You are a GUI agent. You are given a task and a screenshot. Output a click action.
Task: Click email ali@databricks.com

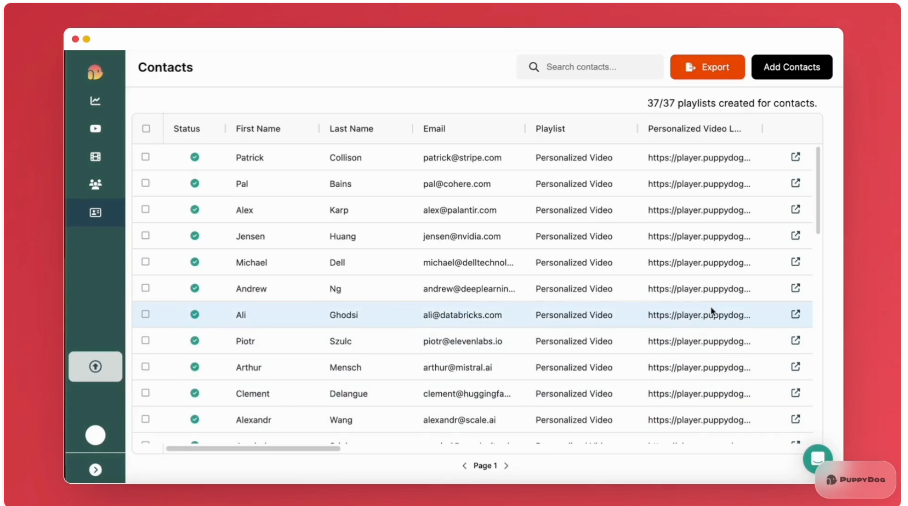click(462, 315)
